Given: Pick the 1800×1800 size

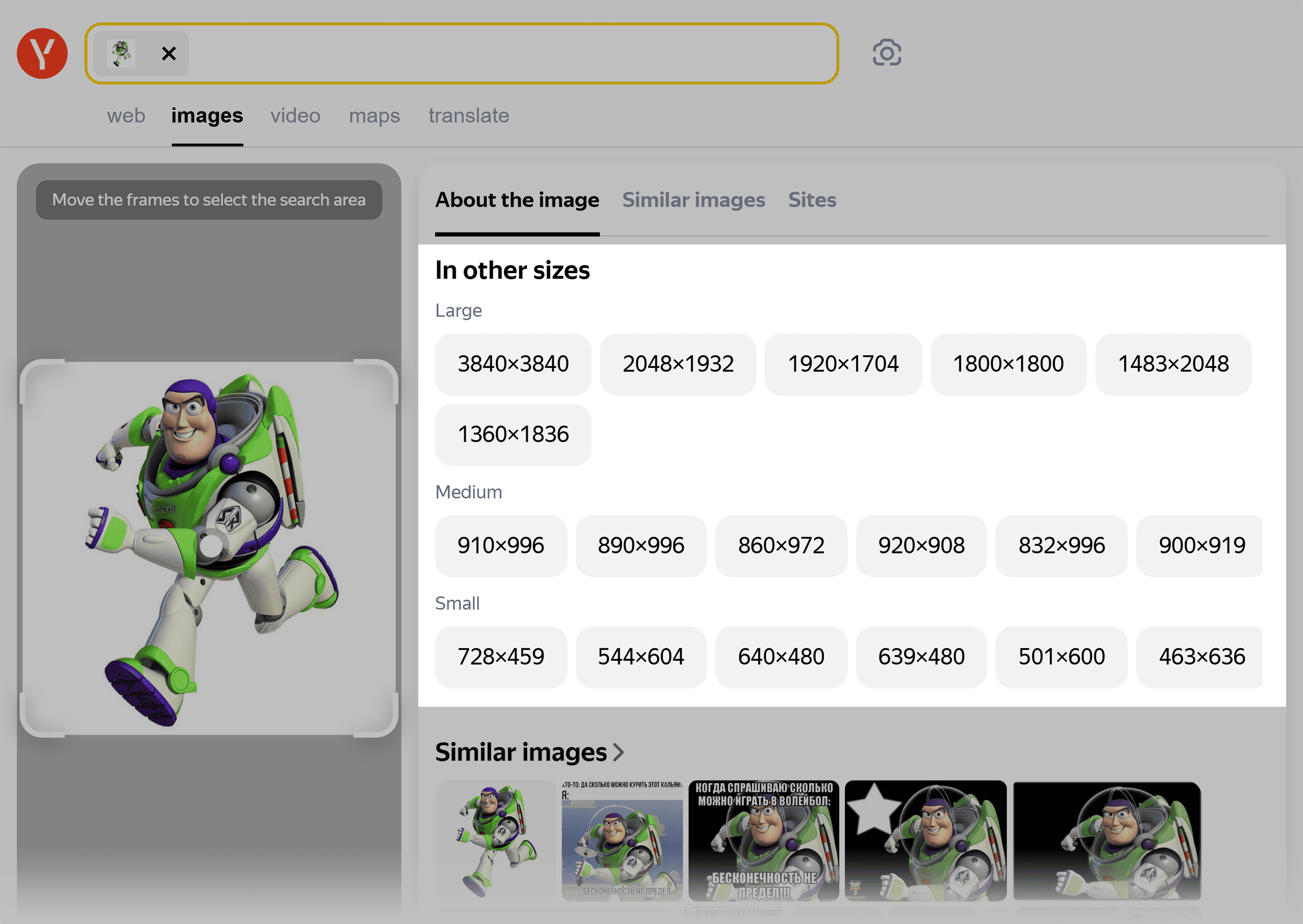Looking at the screenshot, I should tap(1008, 364).
